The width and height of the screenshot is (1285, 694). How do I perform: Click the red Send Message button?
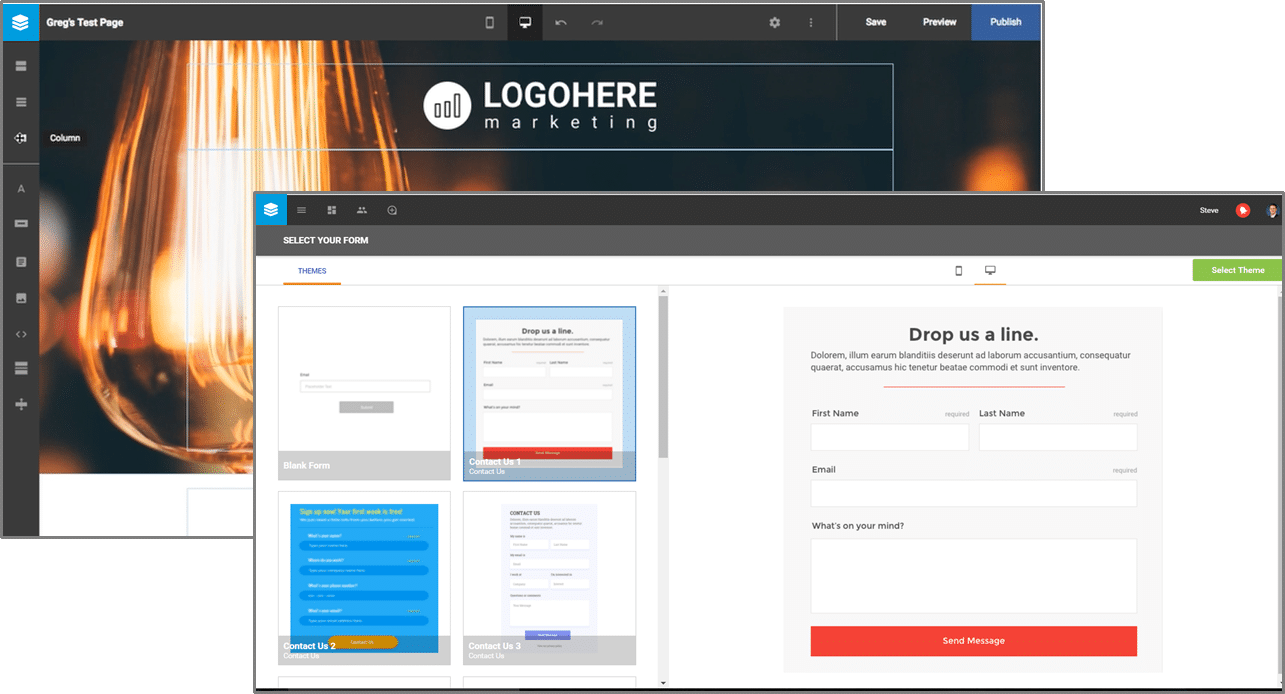pos(974,641)
